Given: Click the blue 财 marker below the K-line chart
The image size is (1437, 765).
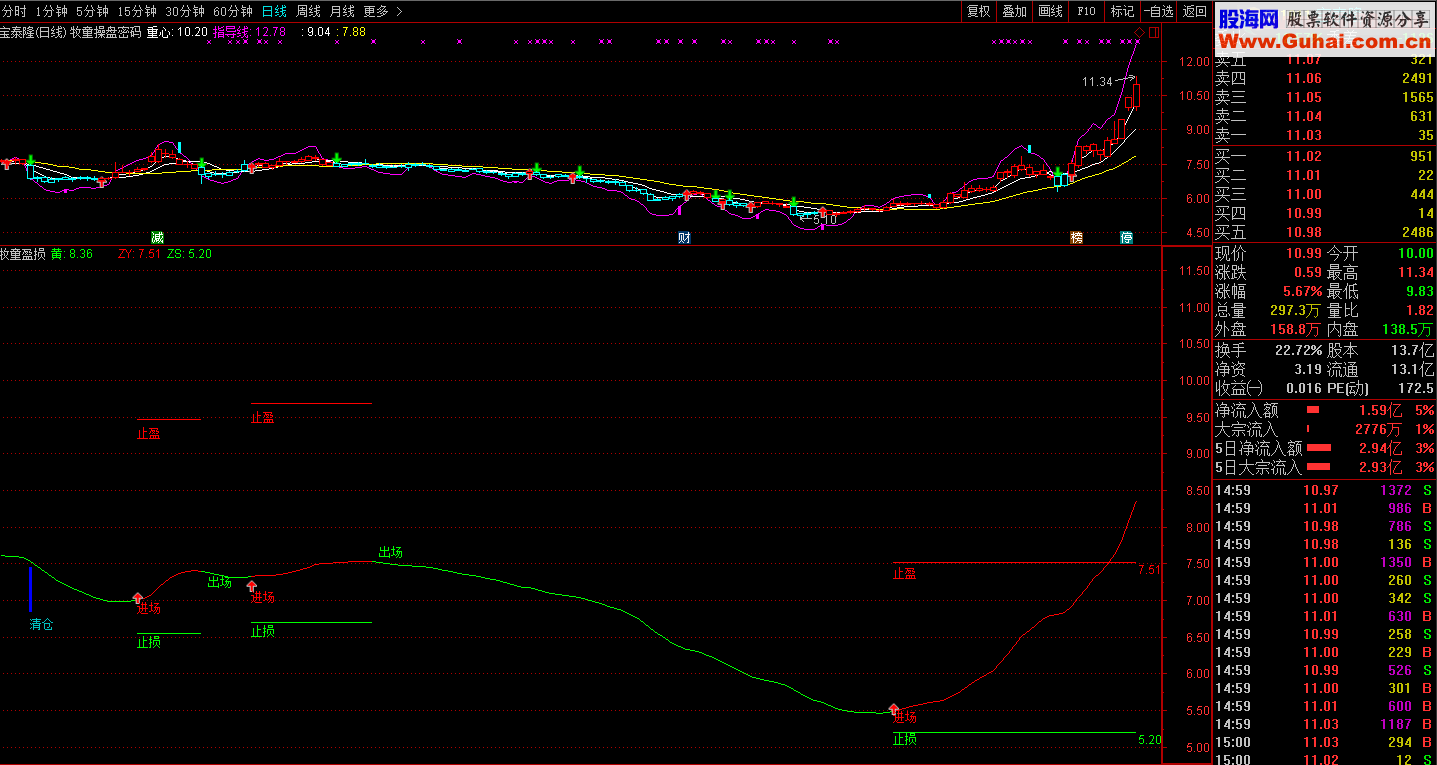Looking at the screenshot, I should coord(684,237).
